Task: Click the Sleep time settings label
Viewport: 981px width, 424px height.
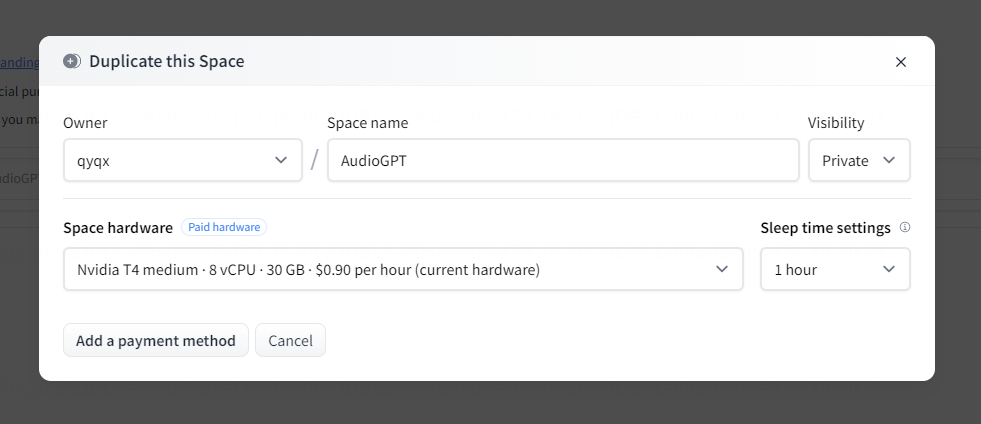Action: pyautogui.click(x=825, y=228)
